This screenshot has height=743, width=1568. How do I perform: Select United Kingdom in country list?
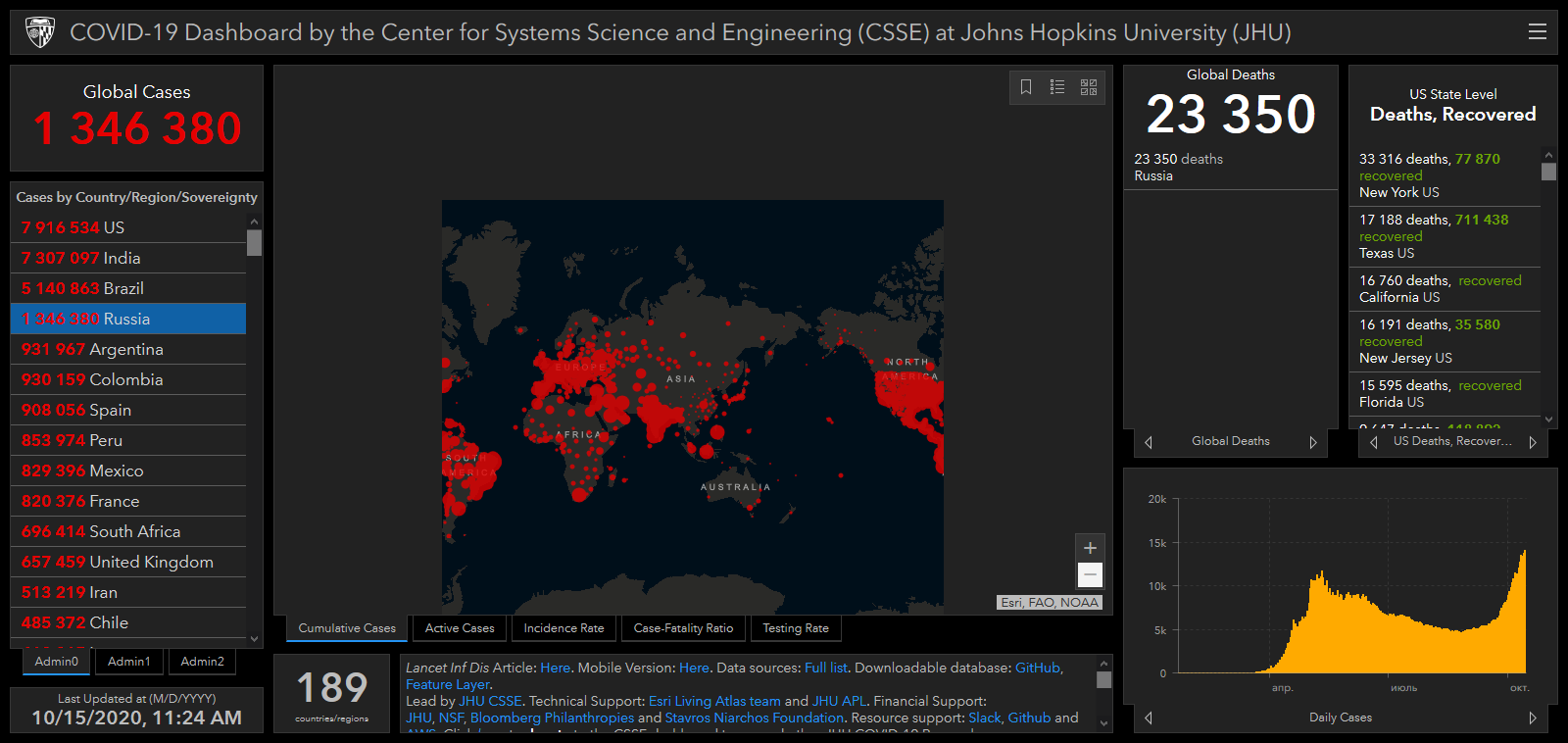(x=128, y=562)
